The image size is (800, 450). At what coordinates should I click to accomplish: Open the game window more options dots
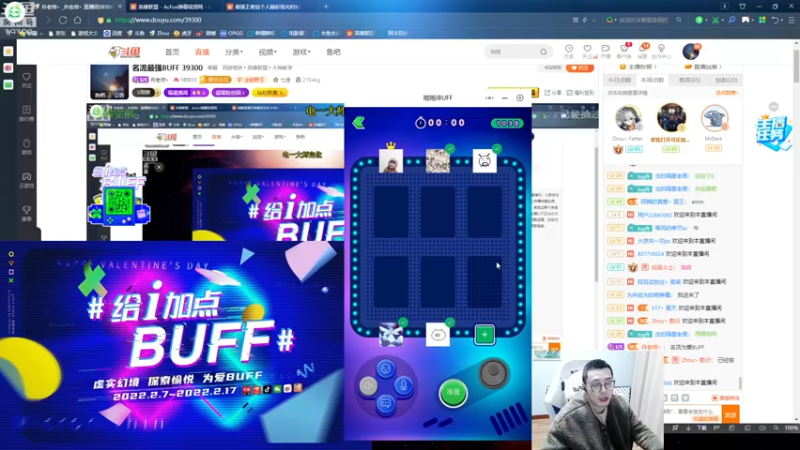point(489,98)
